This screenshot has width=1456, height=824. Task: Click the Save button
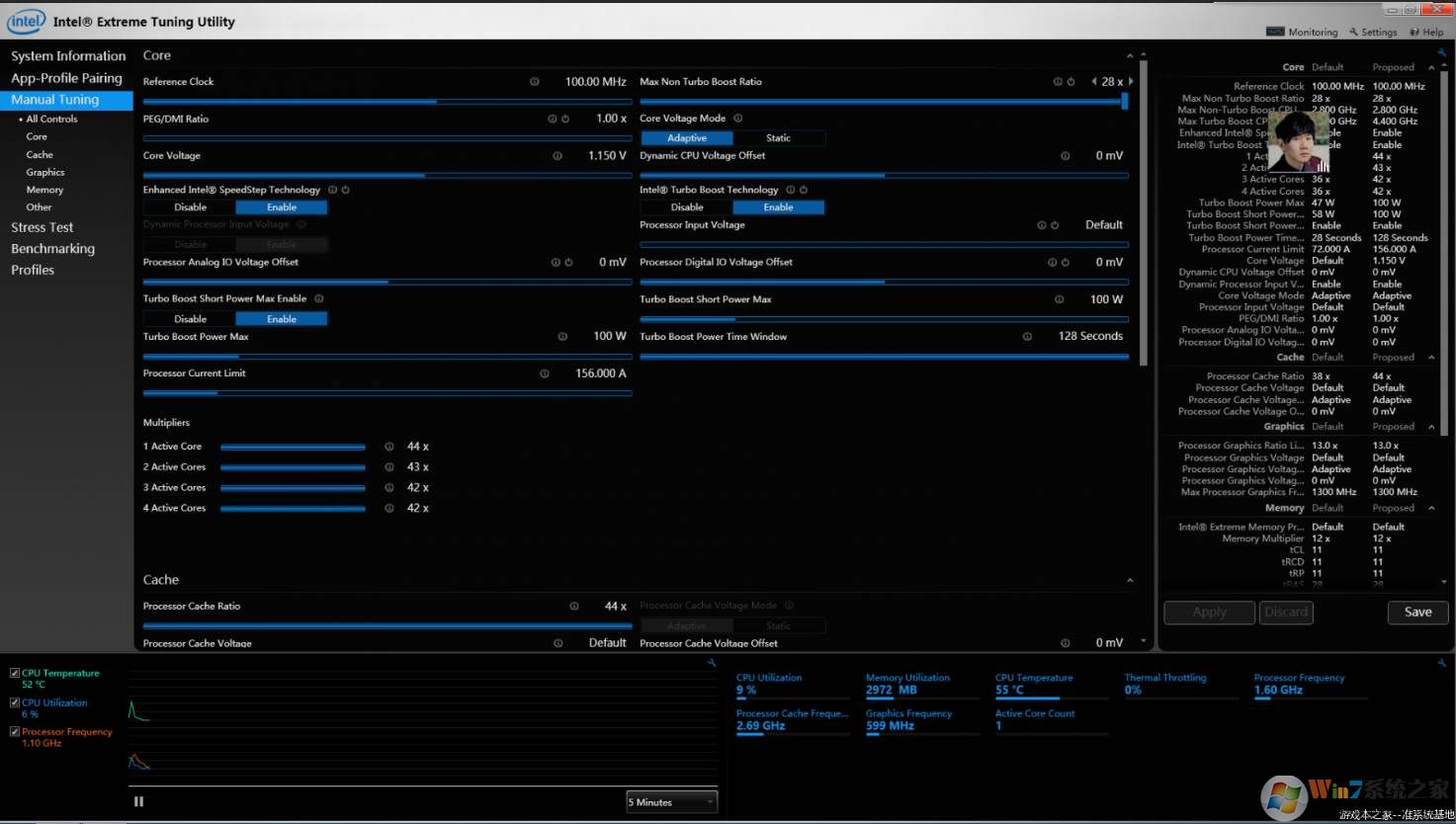[1417, 613]
